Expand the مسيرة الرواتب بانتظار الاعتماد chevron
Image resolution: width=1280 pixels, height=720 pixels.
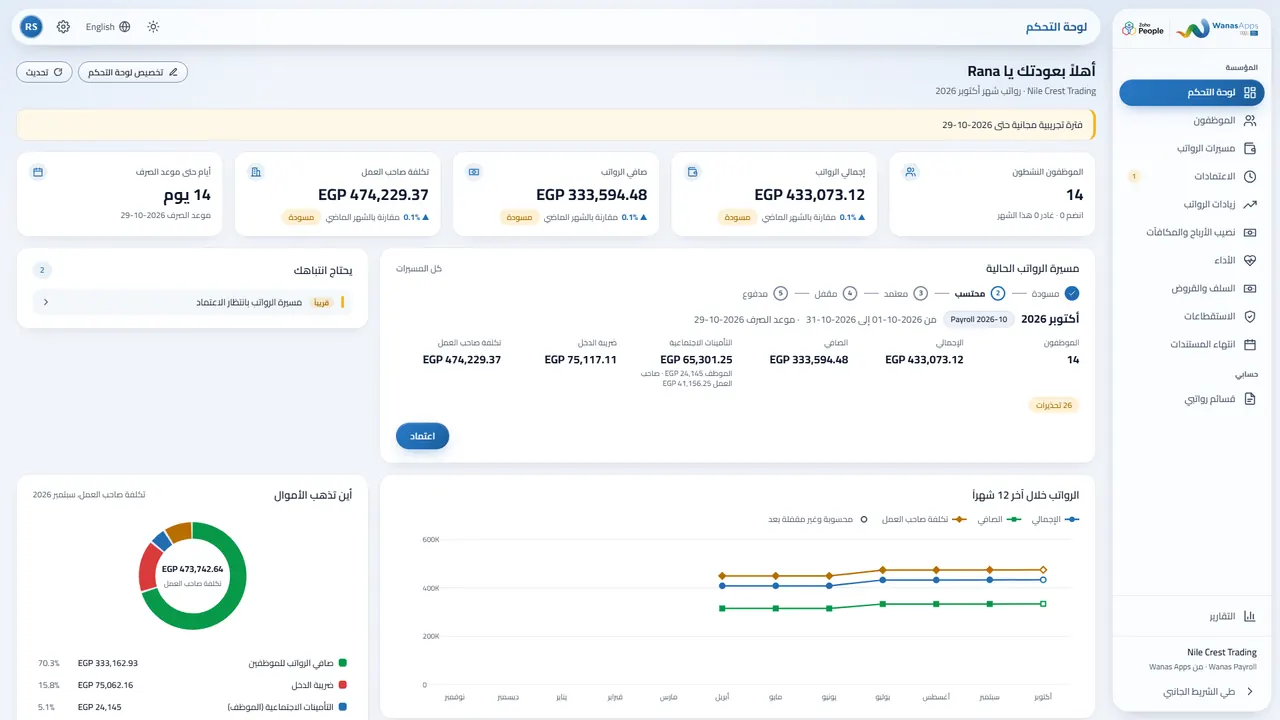click(46, 302)
